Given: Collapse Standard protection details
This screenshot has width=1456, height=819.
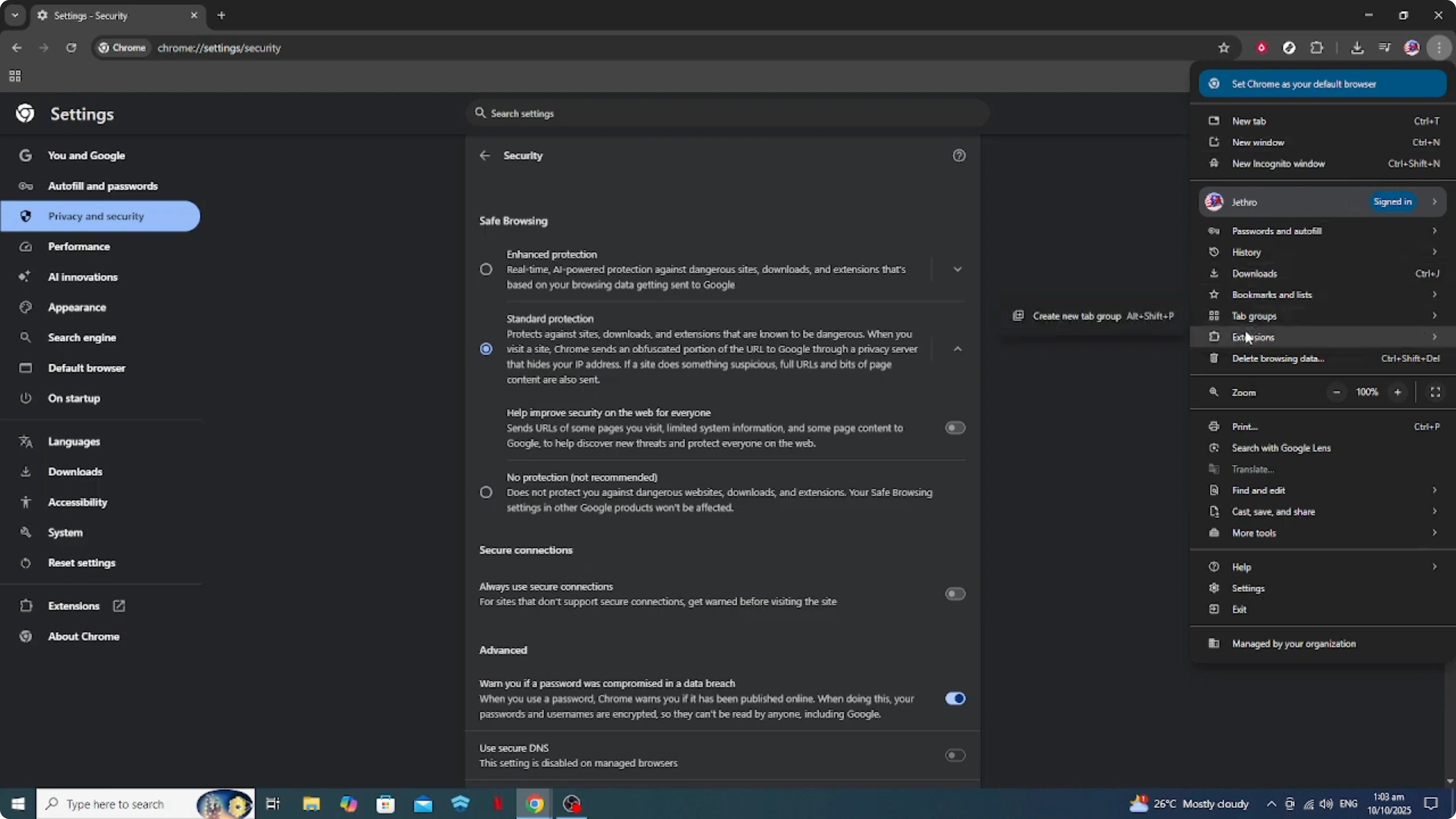Looking at the screenshot, I should (957, 349).
